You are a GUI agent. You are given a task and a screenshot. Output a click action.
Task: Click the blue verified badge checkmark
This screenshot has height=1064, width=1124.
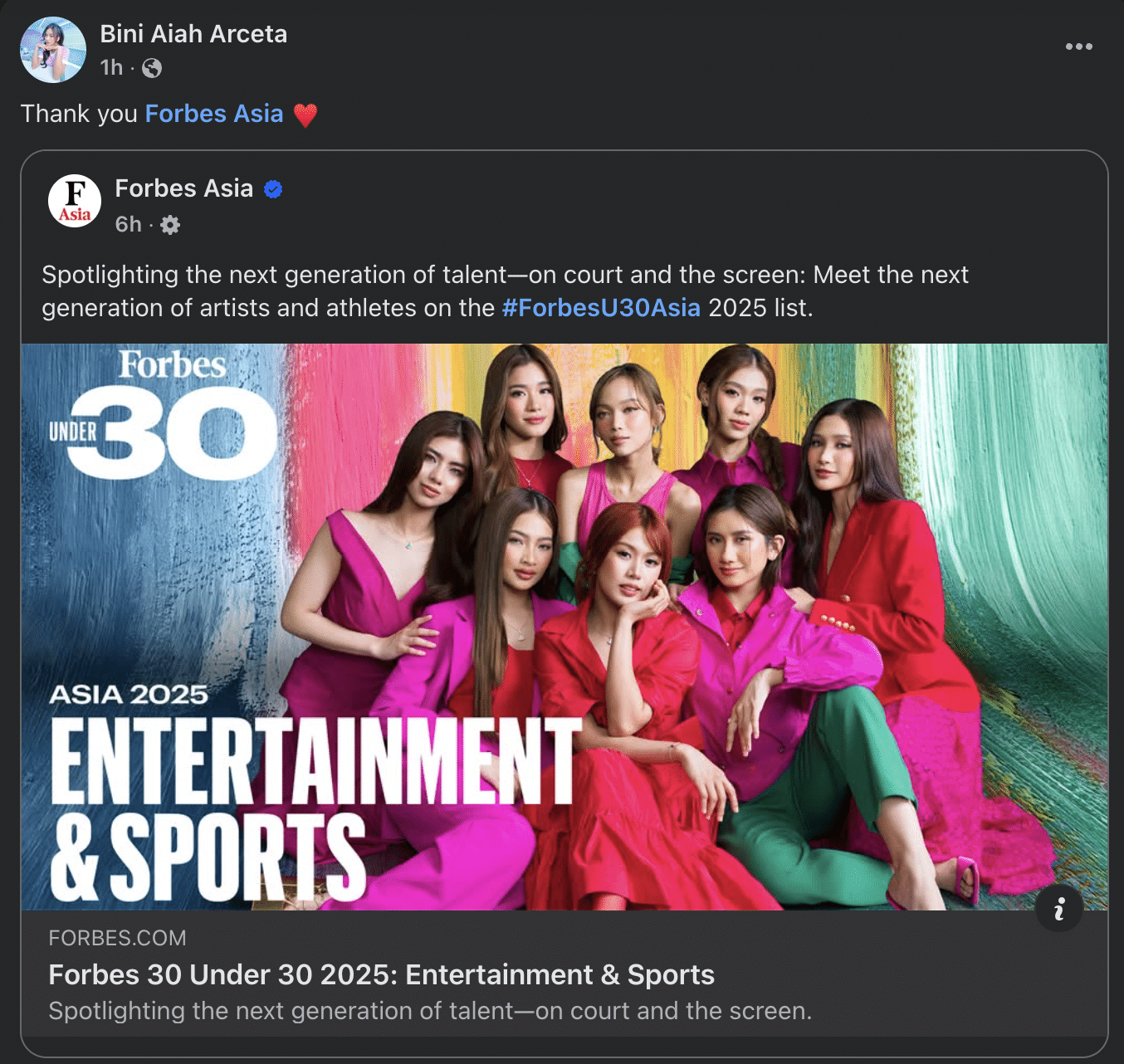(x=273, y=189)
